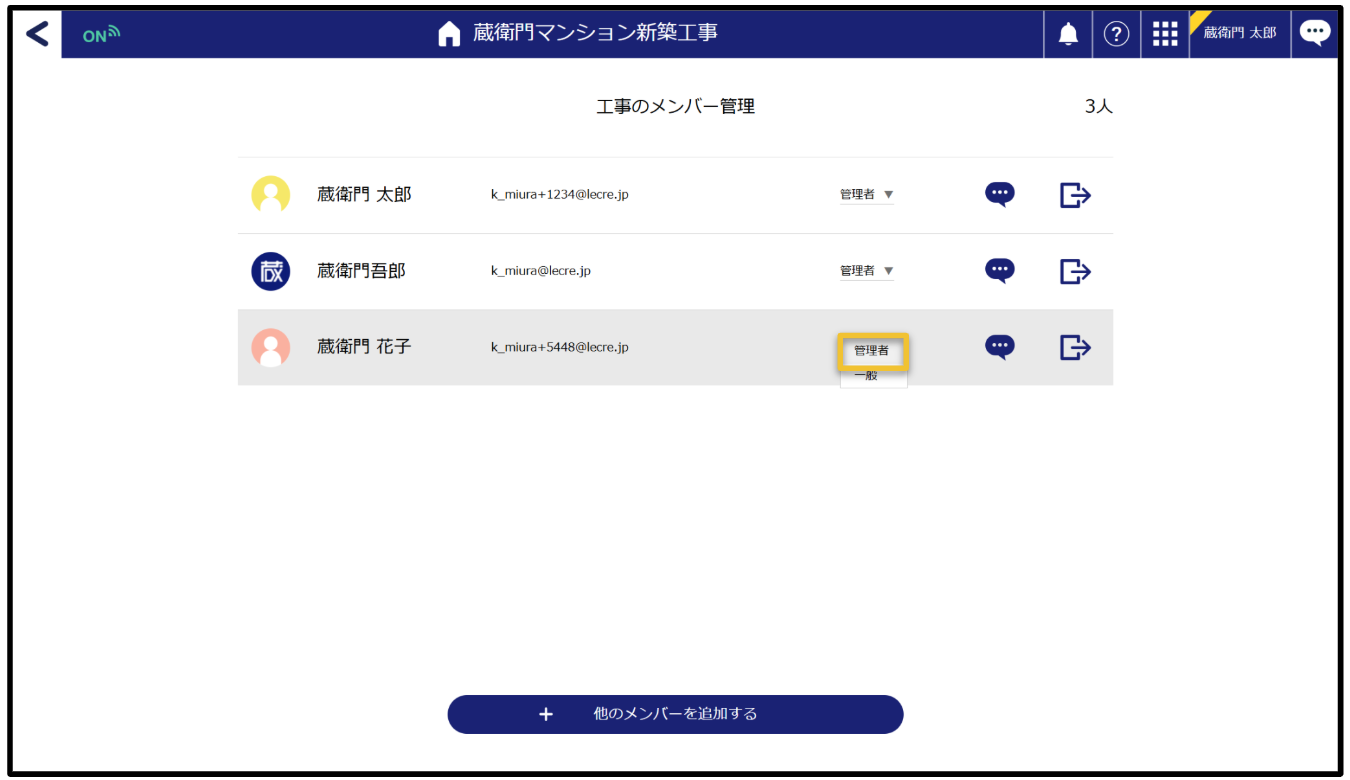The image size is (1350, 780).
Task: Toggle the ON connection status indicator
Action: coord(101,35)
